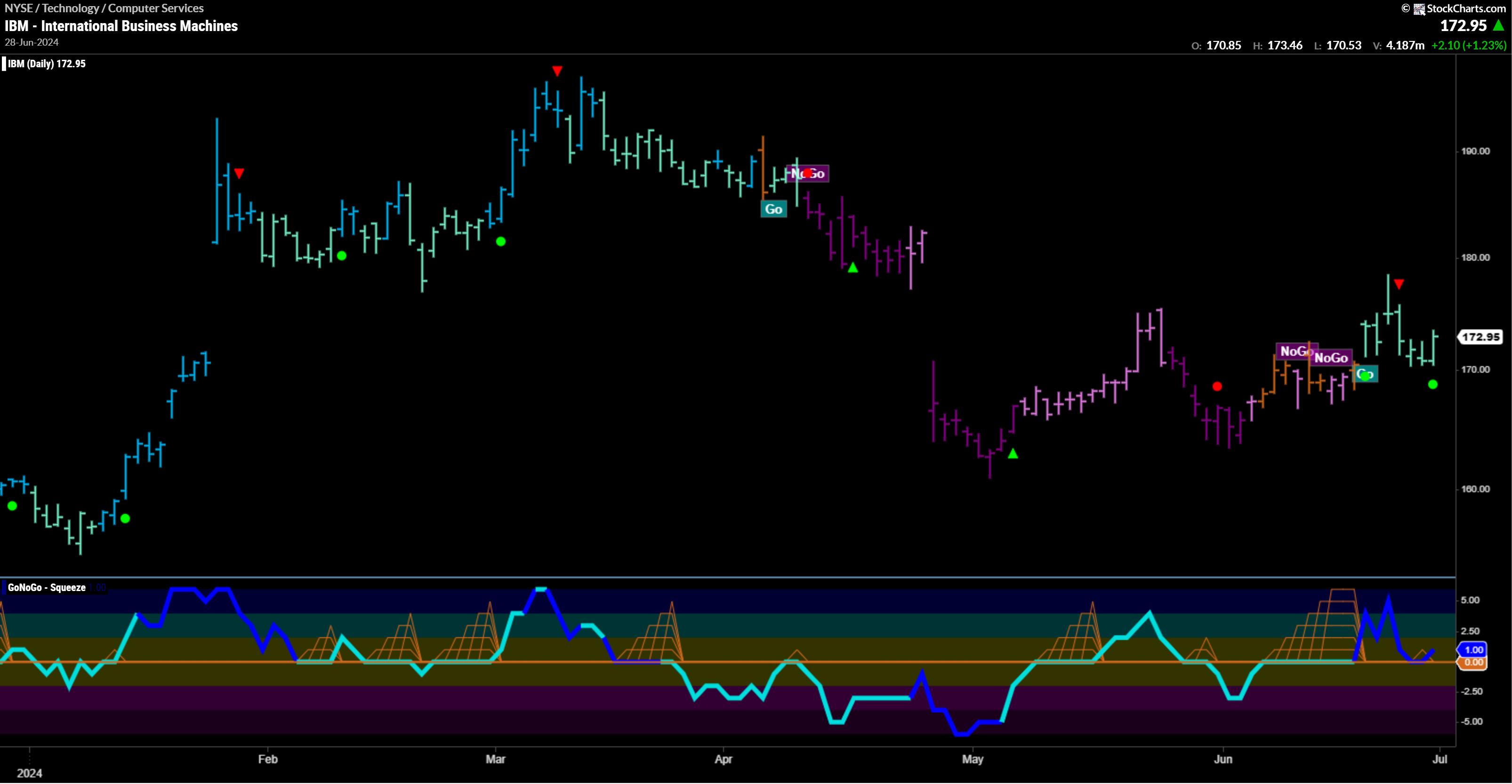
Task: Click the red down-triangle in late January
Action: coord(239,173)
